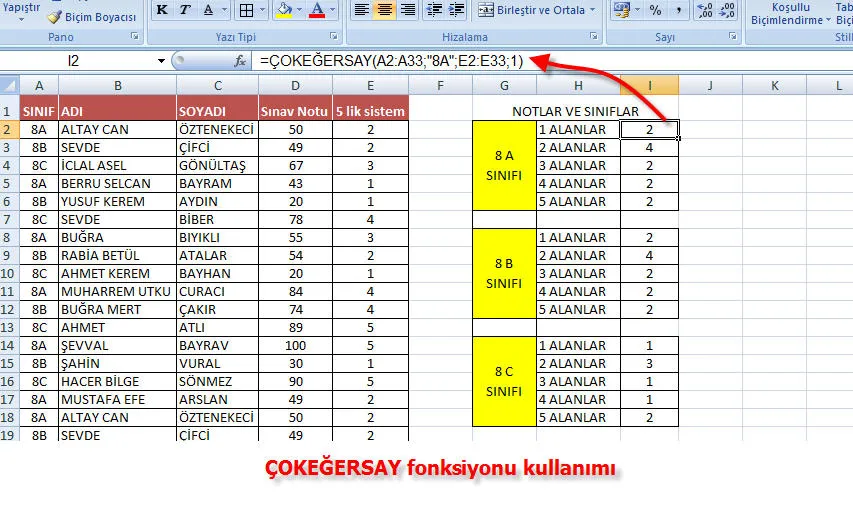Open the Name Box dropdown arrow
The height and width of the screenshot is (507, 853).
[161, 61]
